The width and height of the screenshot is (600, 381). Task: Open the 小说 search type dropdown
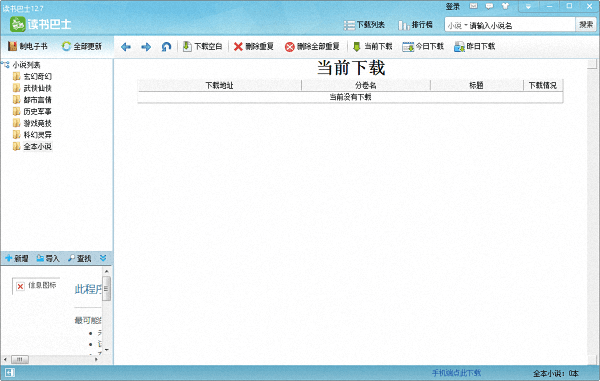(458, 26)
